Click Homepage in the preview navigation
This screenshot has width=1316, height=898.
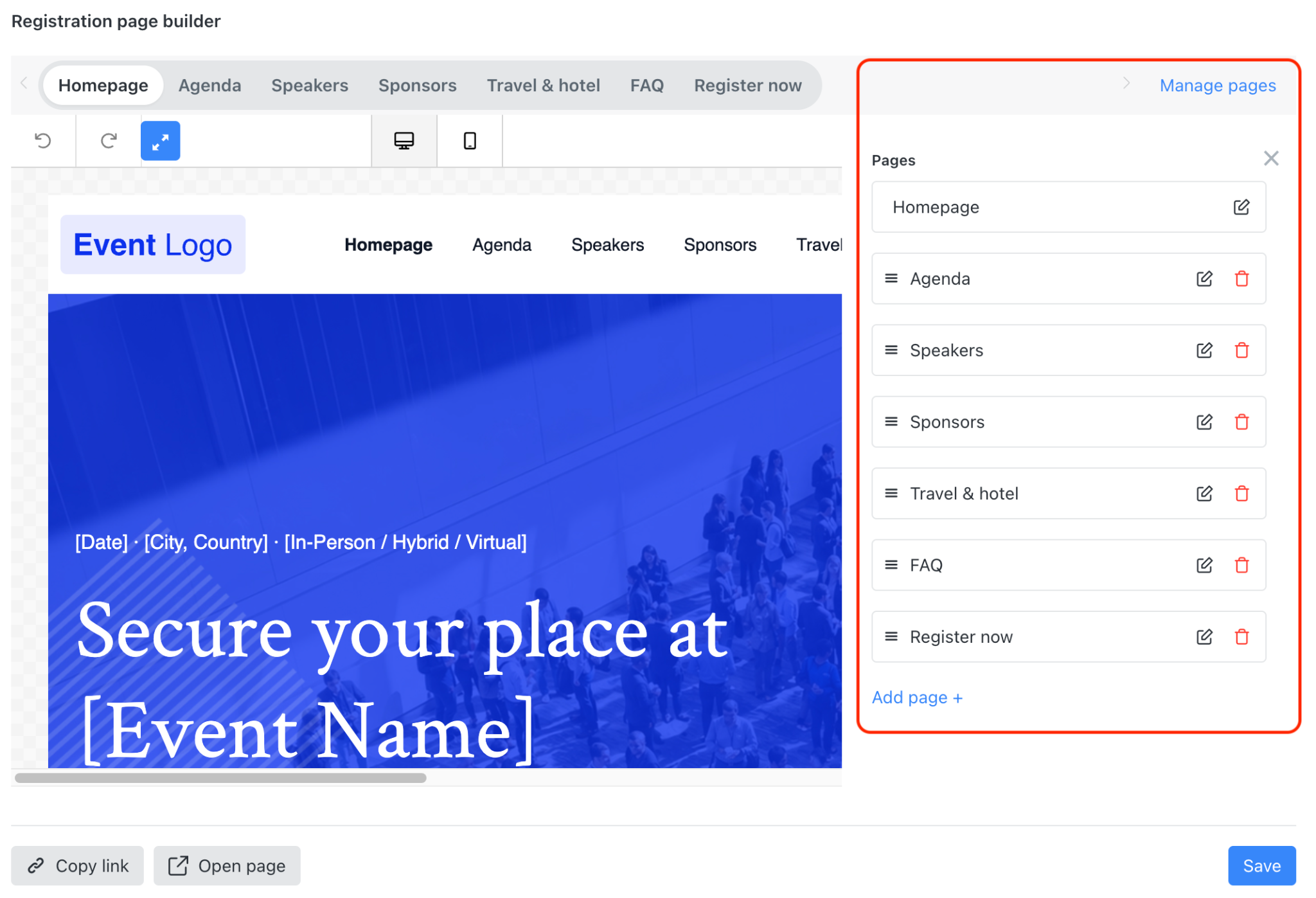388,245
